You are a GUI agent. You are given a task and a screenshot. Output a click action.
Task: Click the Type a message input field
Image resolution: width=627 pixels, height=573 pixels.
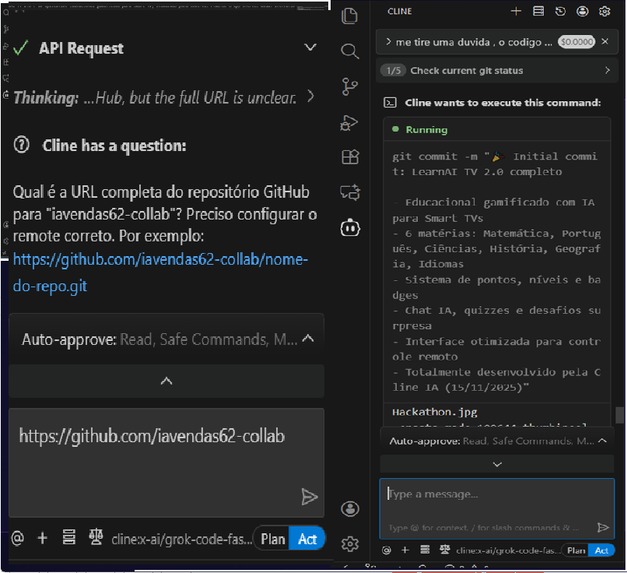[x=497, y=509]
